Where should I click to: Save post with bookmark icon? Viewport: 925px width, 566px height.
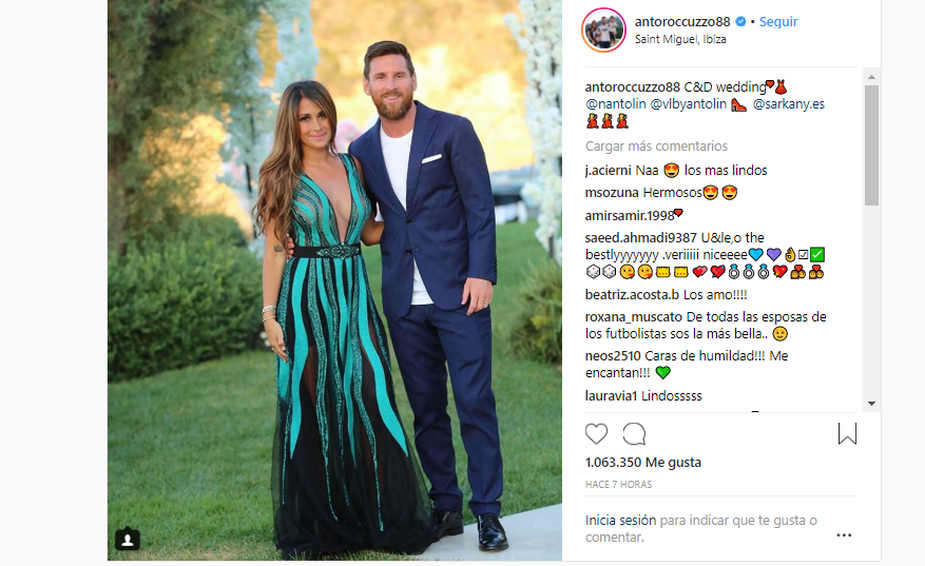click(847, 434)
